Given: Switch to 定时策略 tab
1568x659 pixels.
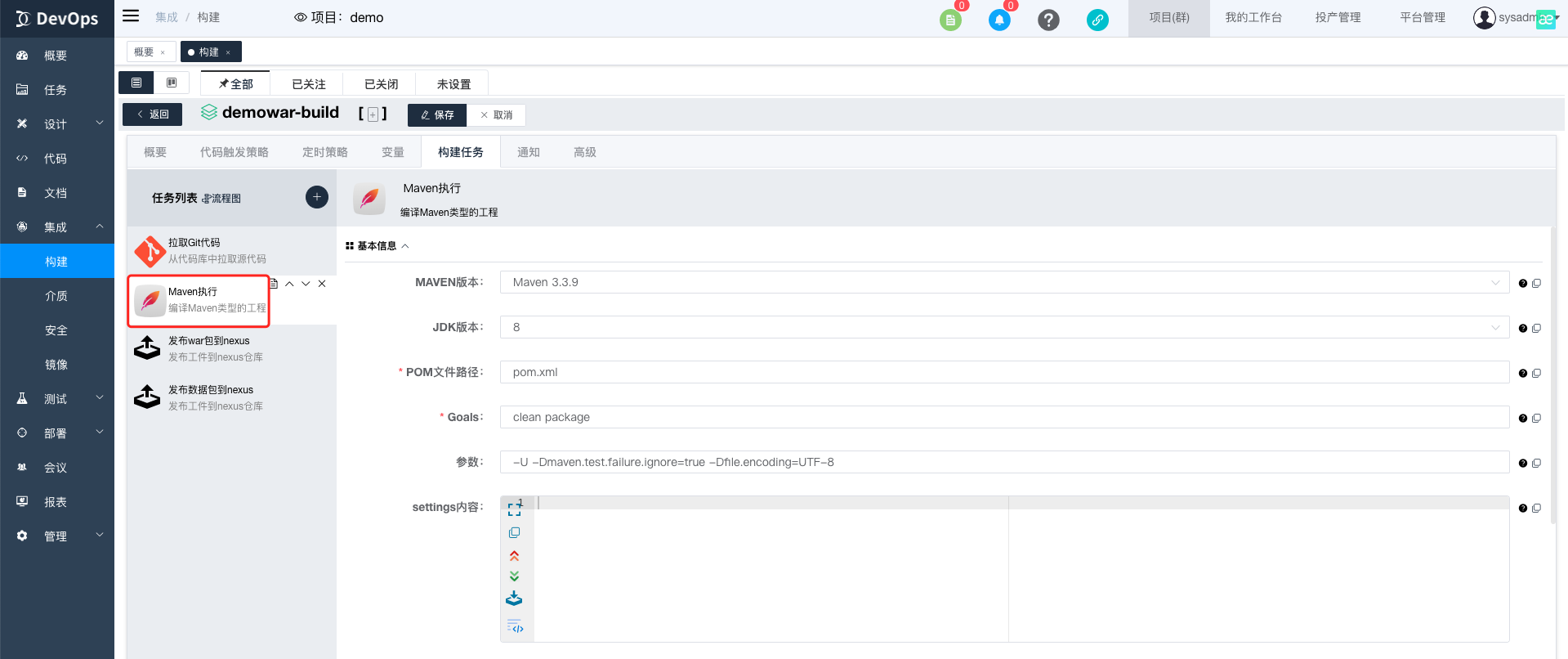Looking at the screenshot, I should (324, 152).
